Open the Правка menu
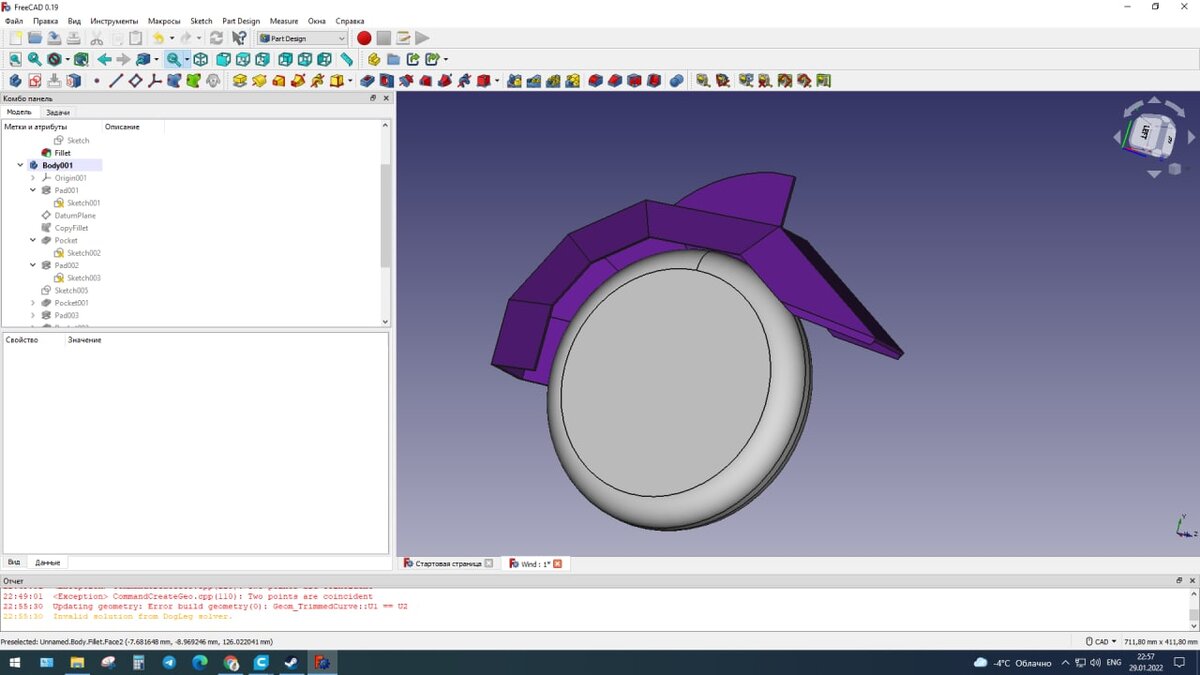Viewport: 1200px width, 675px height. click(45, 21)
